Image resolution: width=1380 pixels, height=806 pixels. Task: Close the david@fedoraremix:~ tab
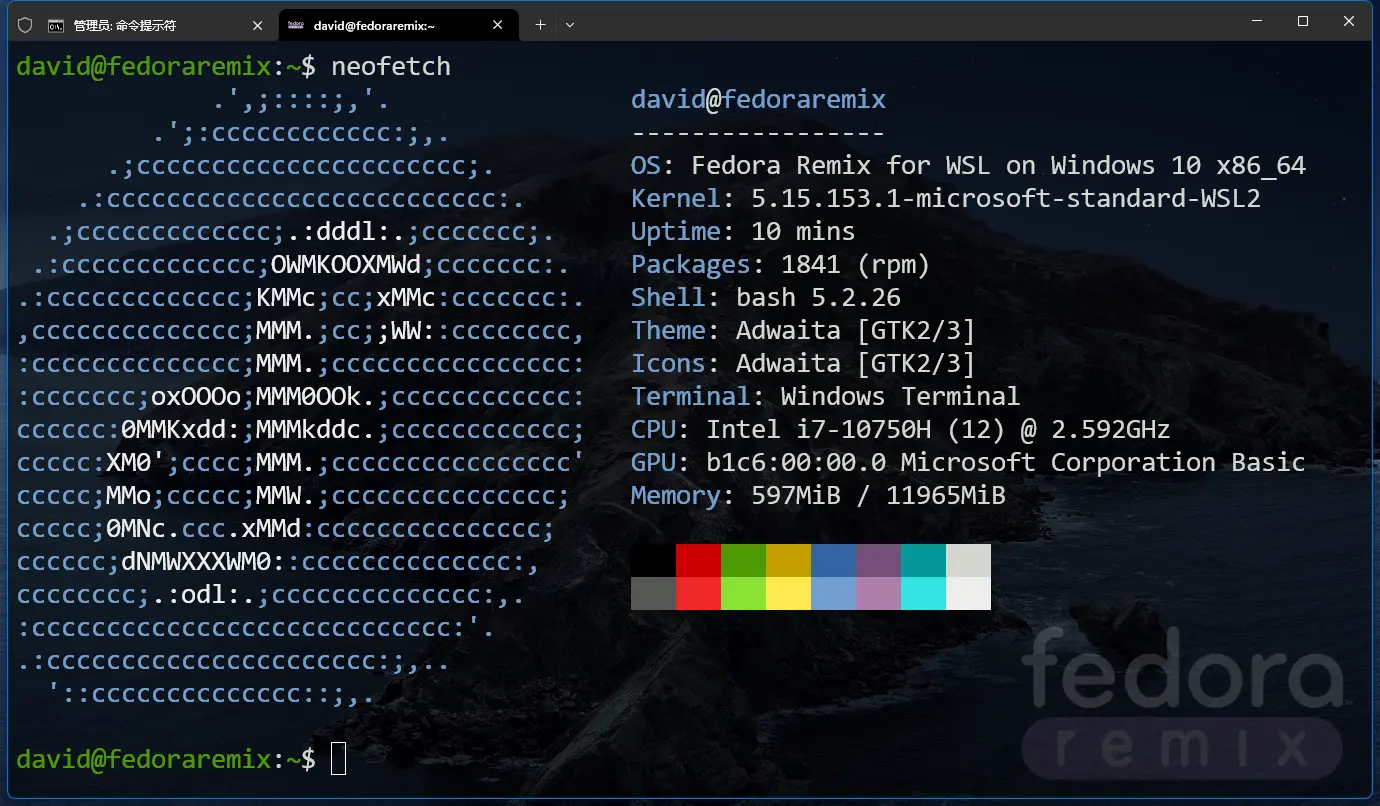(x=498, y=26)
